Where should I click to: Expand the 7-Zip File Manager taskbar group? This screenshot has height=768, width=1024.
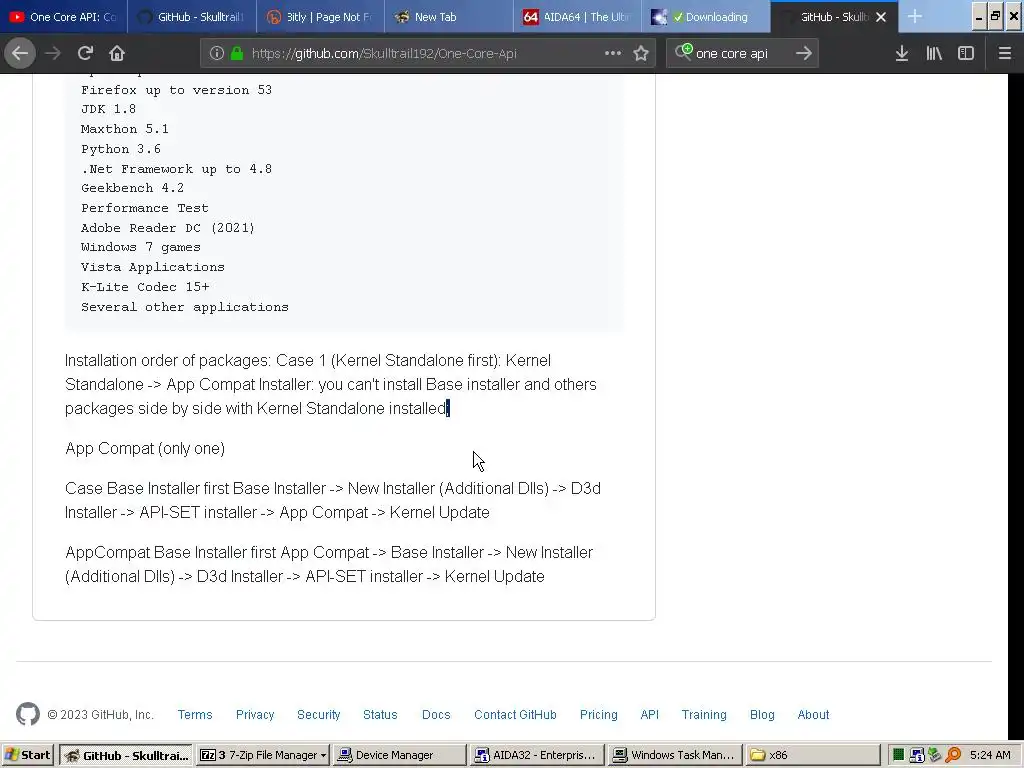(263, 755)
